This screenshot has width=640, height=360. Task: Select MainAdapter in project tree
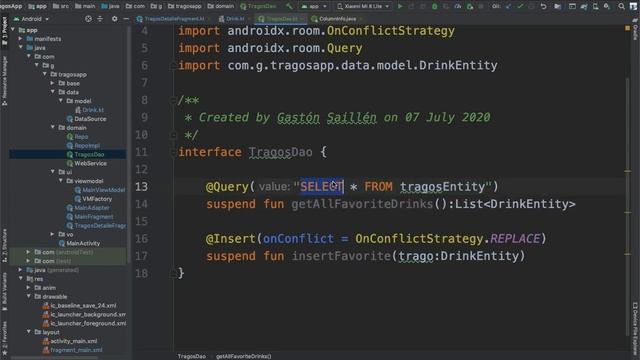click(92, 208)
